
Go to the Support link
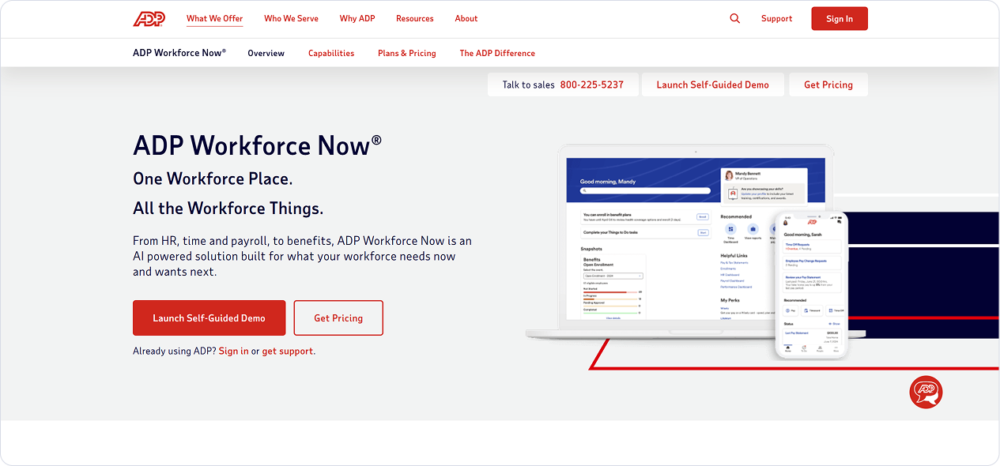click(776, 18)
